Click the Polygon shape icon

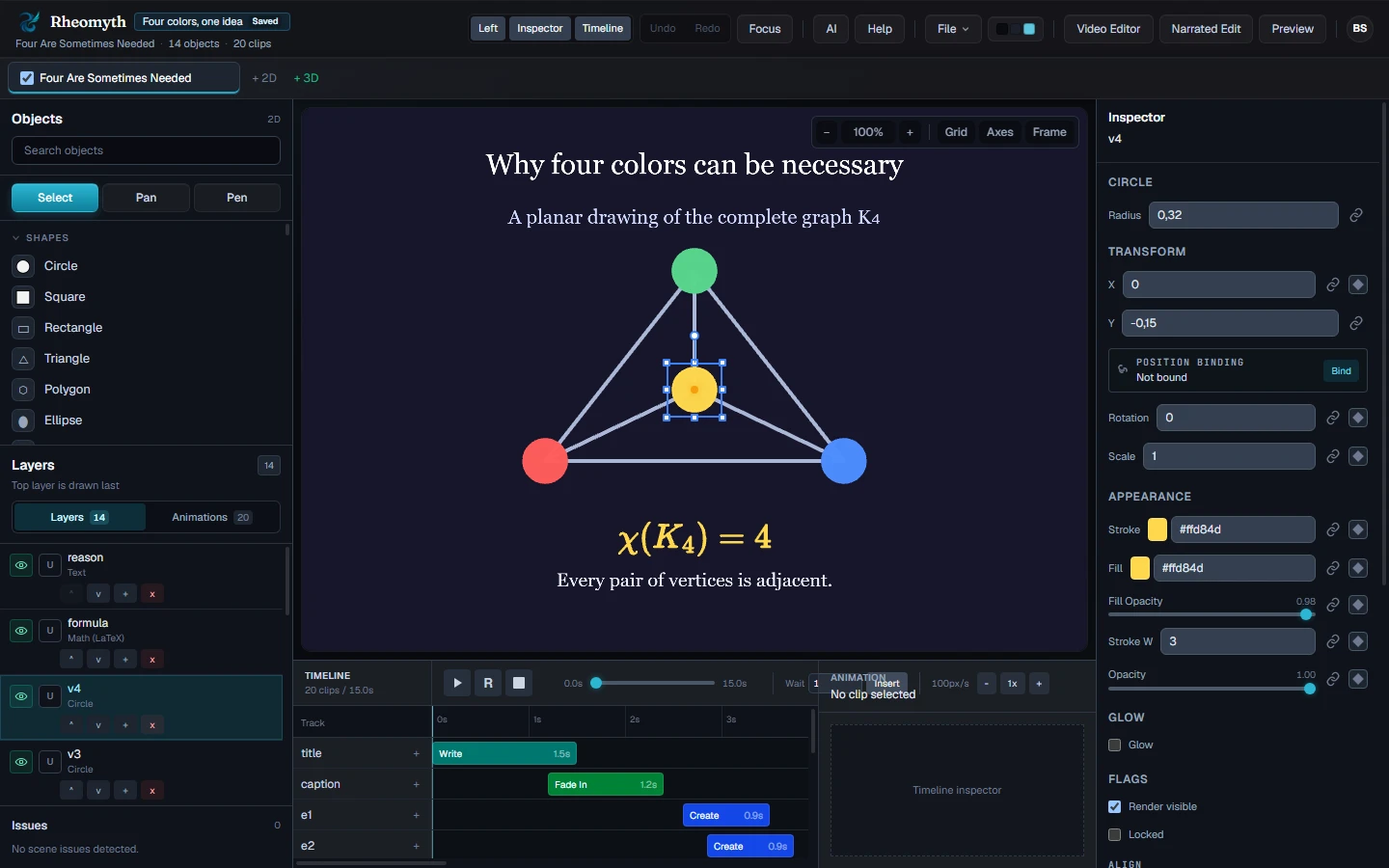click(23, 390)
